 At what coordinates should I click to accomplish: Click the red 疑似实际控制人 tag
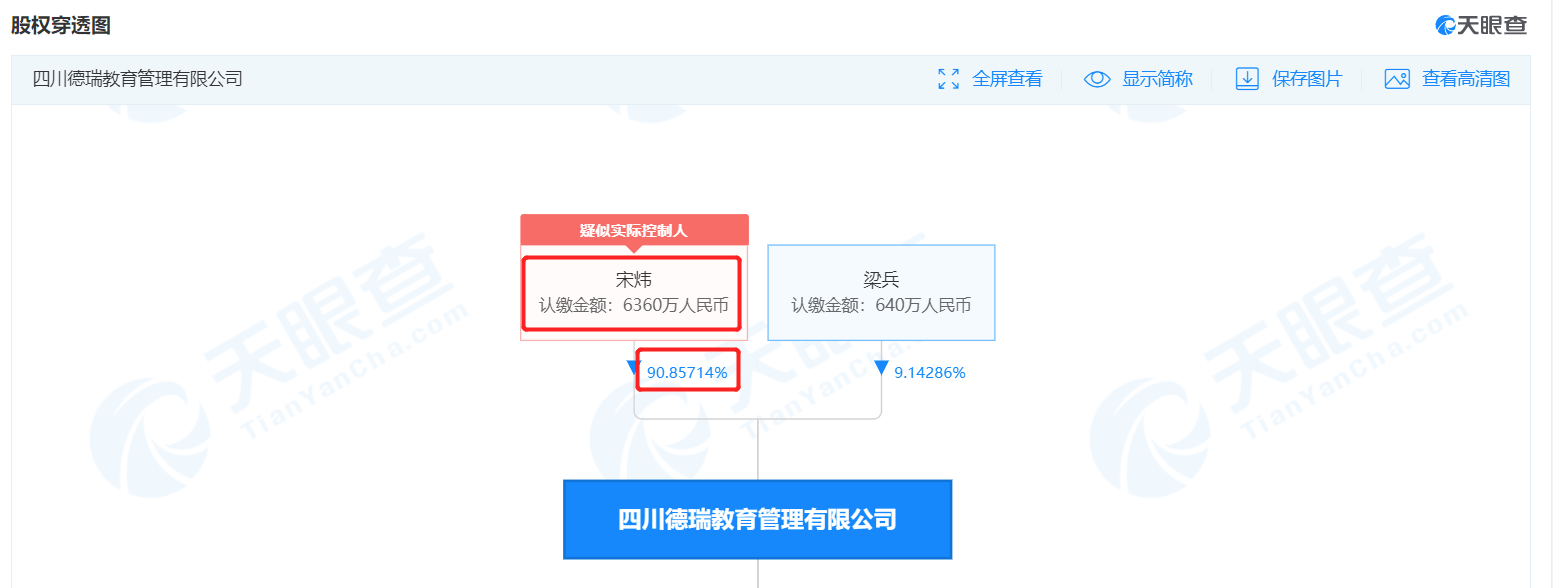(x=634, y=231)
